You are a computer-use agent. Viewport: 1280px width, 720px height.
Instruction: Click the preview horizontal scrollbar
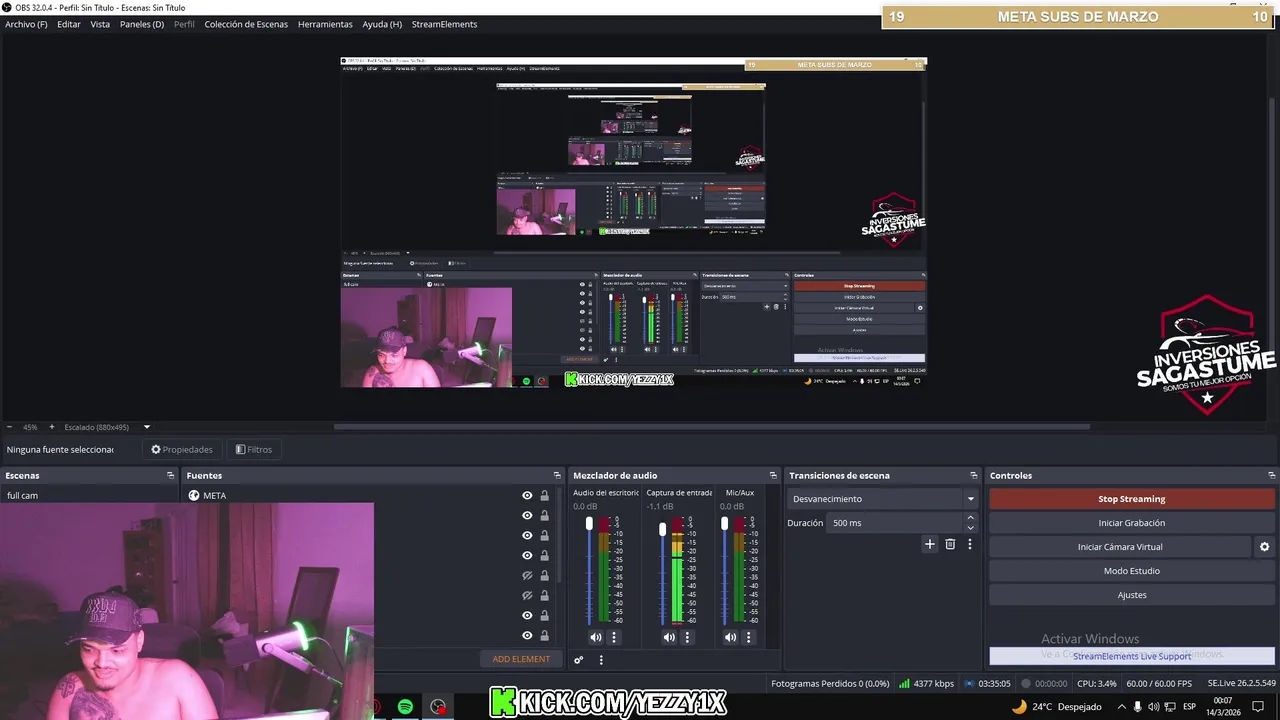(x=711, y=427)
